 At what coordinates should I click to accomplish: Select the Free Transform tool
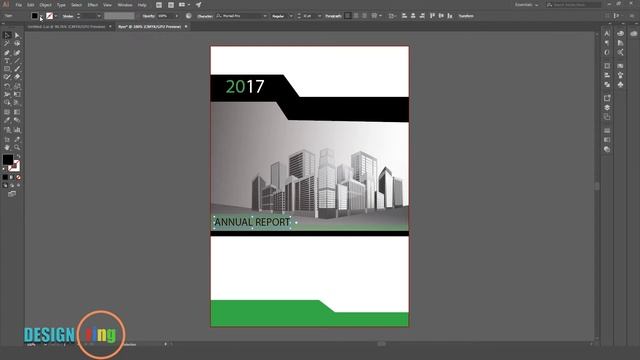pos(17,94)
